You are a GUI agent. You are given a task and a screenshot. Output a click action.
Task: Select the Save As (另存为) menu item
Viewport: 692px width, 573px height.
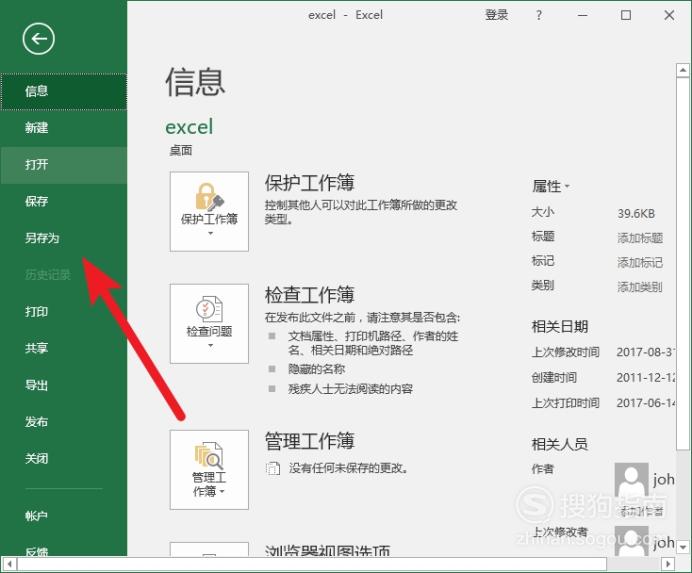64,238
